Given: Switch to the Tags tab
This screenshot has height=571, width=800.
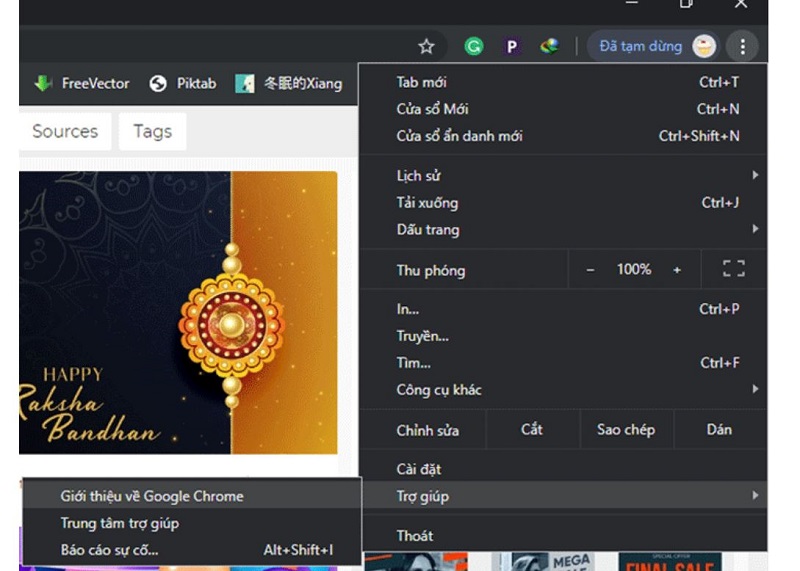Looking at the screenshot, I should 152,132.
